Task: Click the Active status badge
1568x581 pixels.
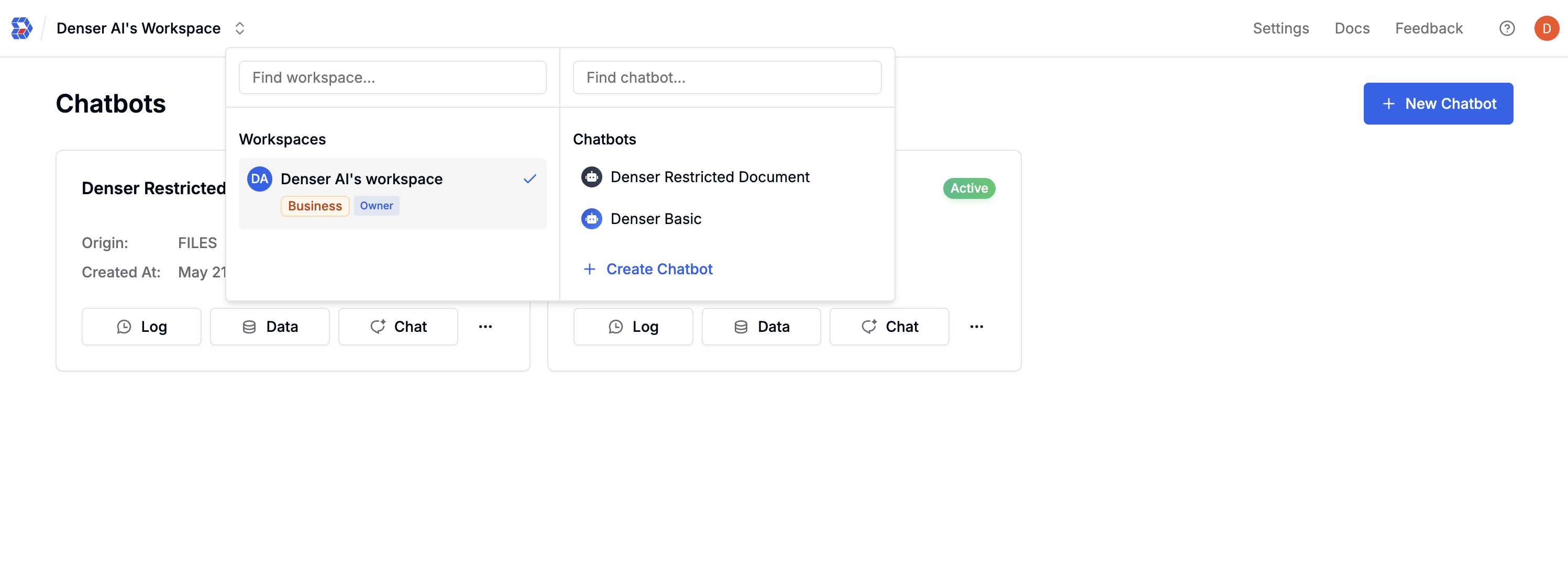Action: (x=969, y=188)
